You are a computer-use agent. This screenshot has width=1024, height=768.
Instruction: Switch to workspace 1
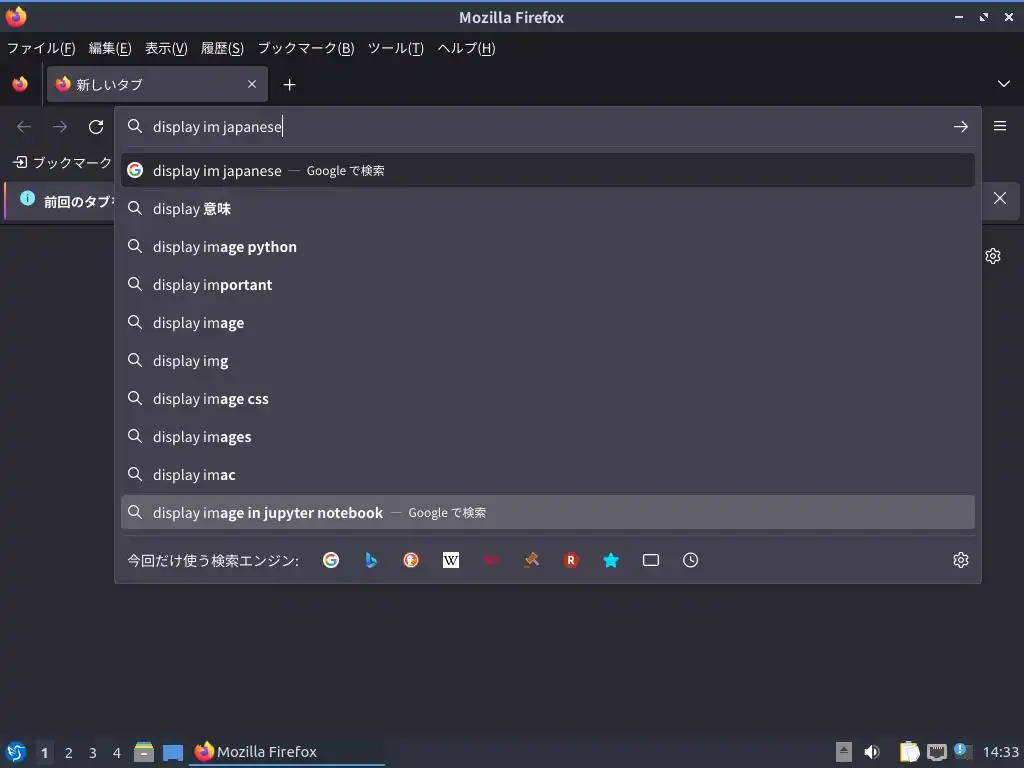point(44,753)
